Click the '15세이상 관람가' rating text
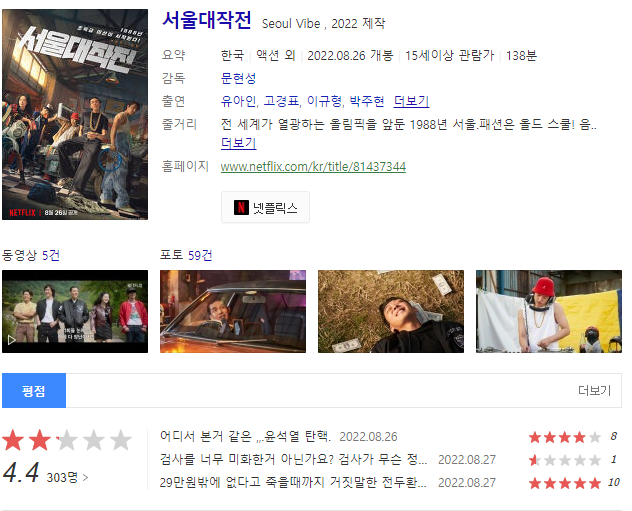Viewport: 632px width, 511px height. coord(449,55)
